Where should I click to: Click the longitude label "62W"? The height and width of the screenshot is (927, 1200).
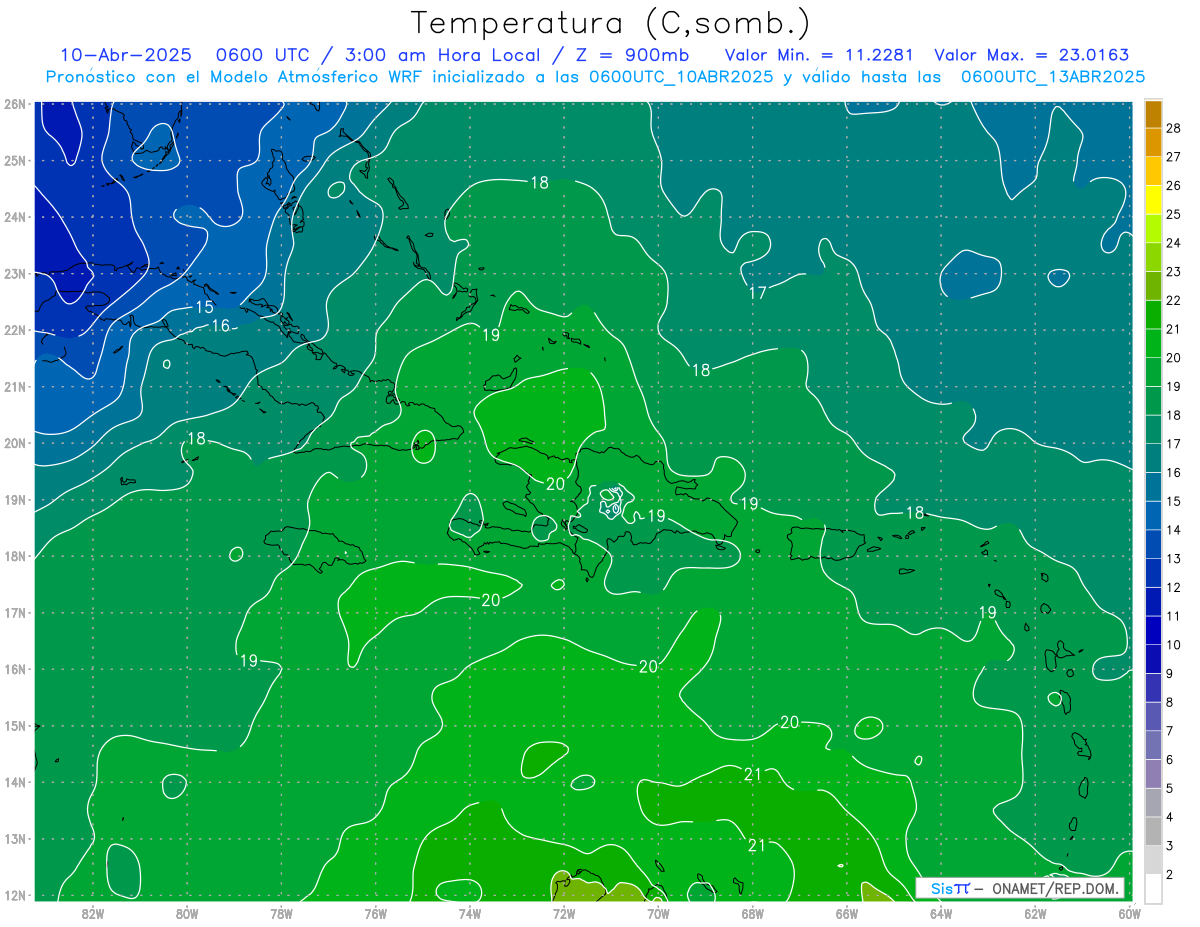coord(1035,913)
